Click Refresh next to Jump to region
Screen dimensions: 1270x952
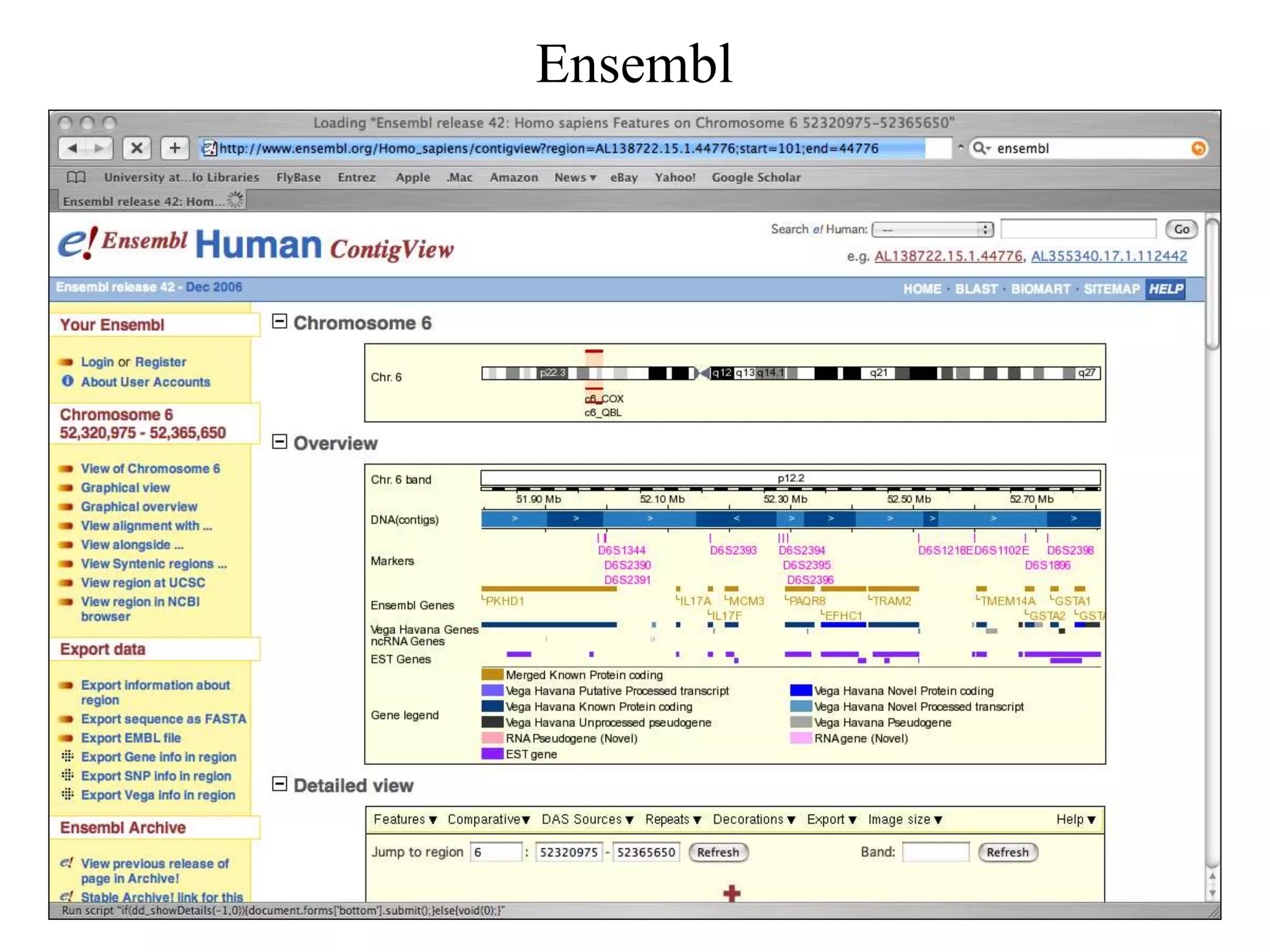(x=718, y=852)
